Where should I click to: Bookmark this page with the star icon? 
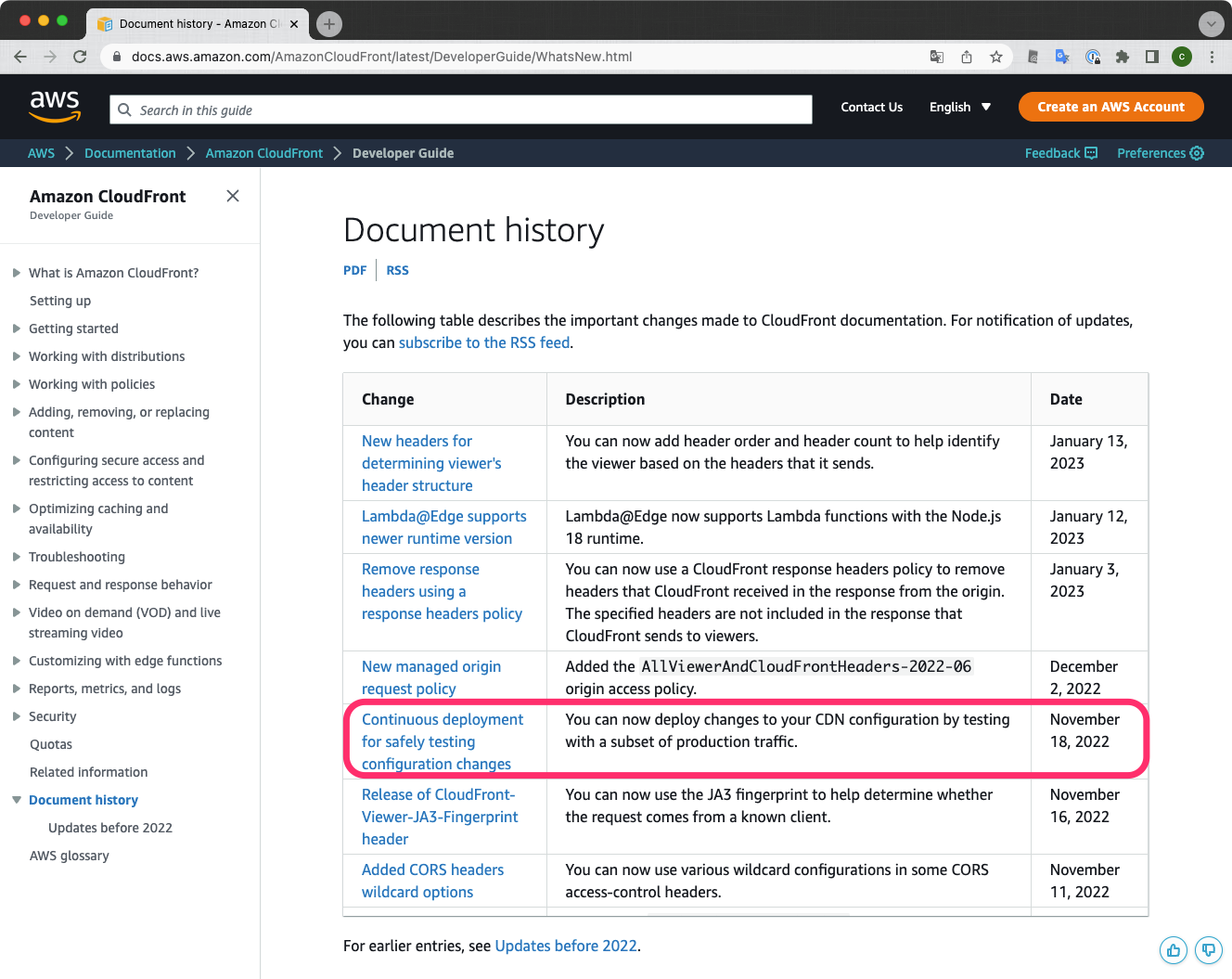click(996, 57)
